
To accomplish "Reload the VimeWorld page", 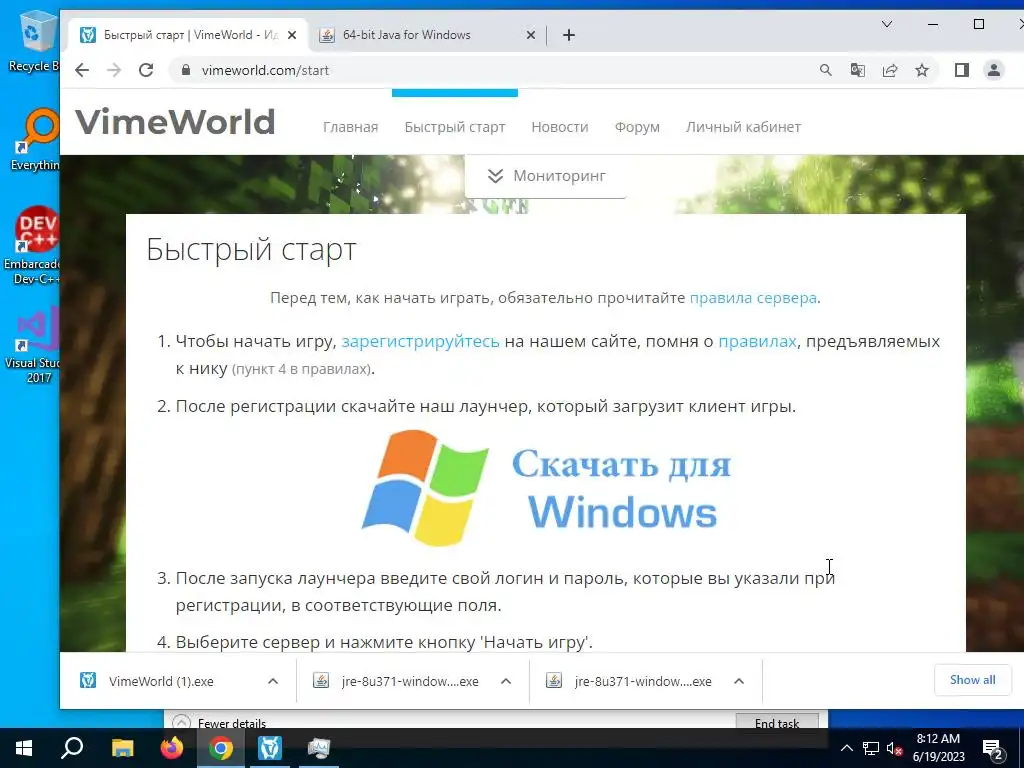I will point(146,70).
